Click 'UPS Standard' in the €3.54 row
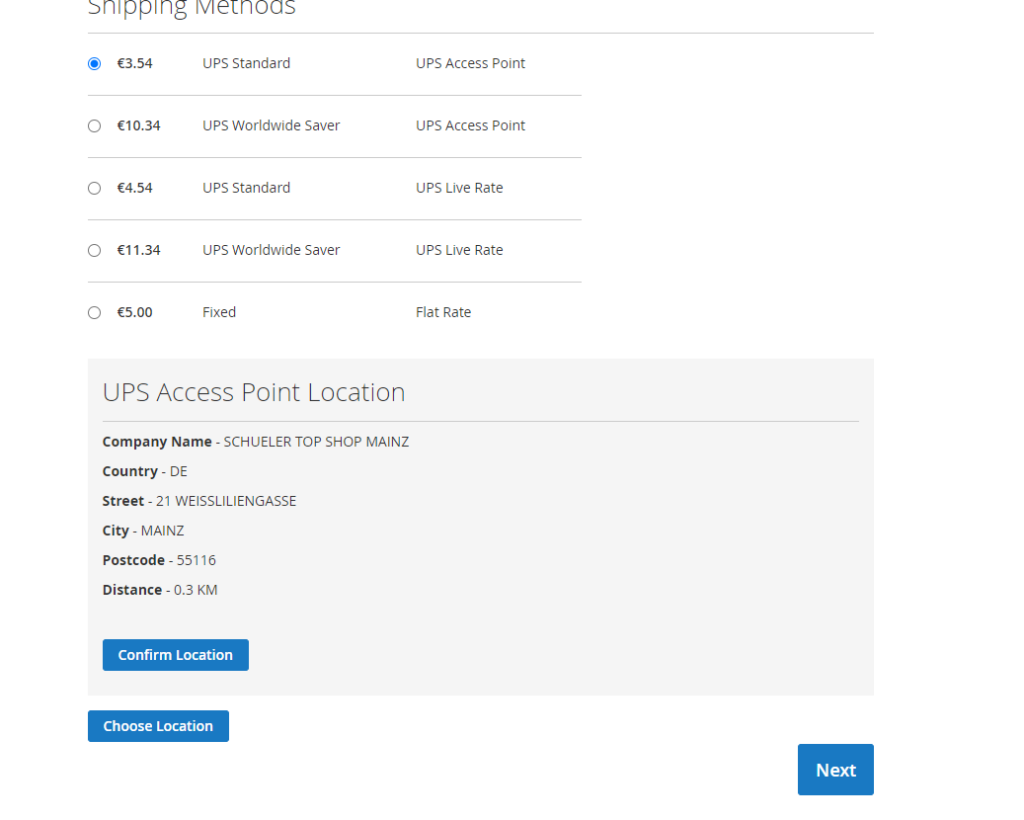Screen dimensions: 1024x820 (x=247, y=63)
